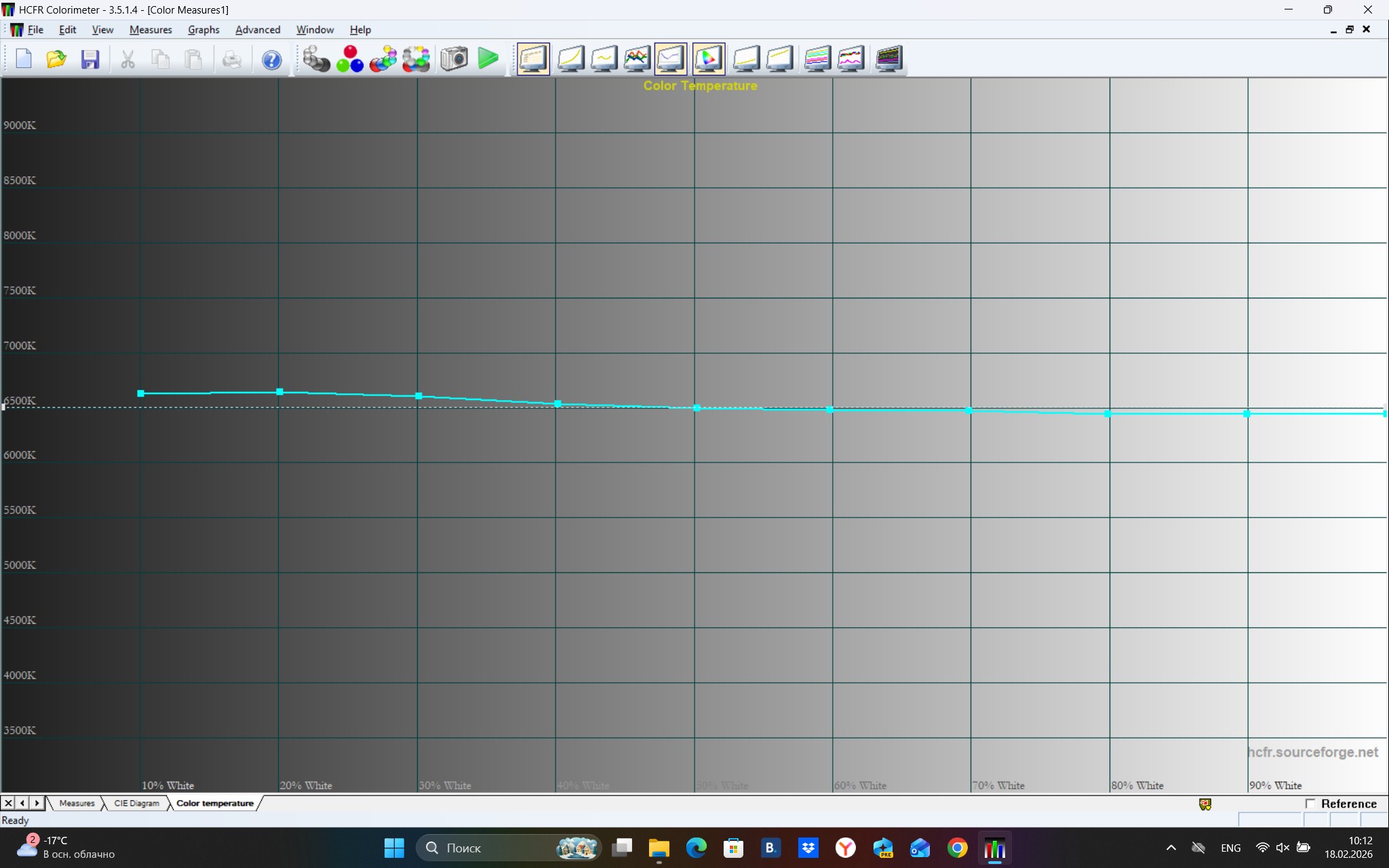Expand hidden system tray icons chevron
Viewport: 1389px width, 868px height.
click(1171, 848)
